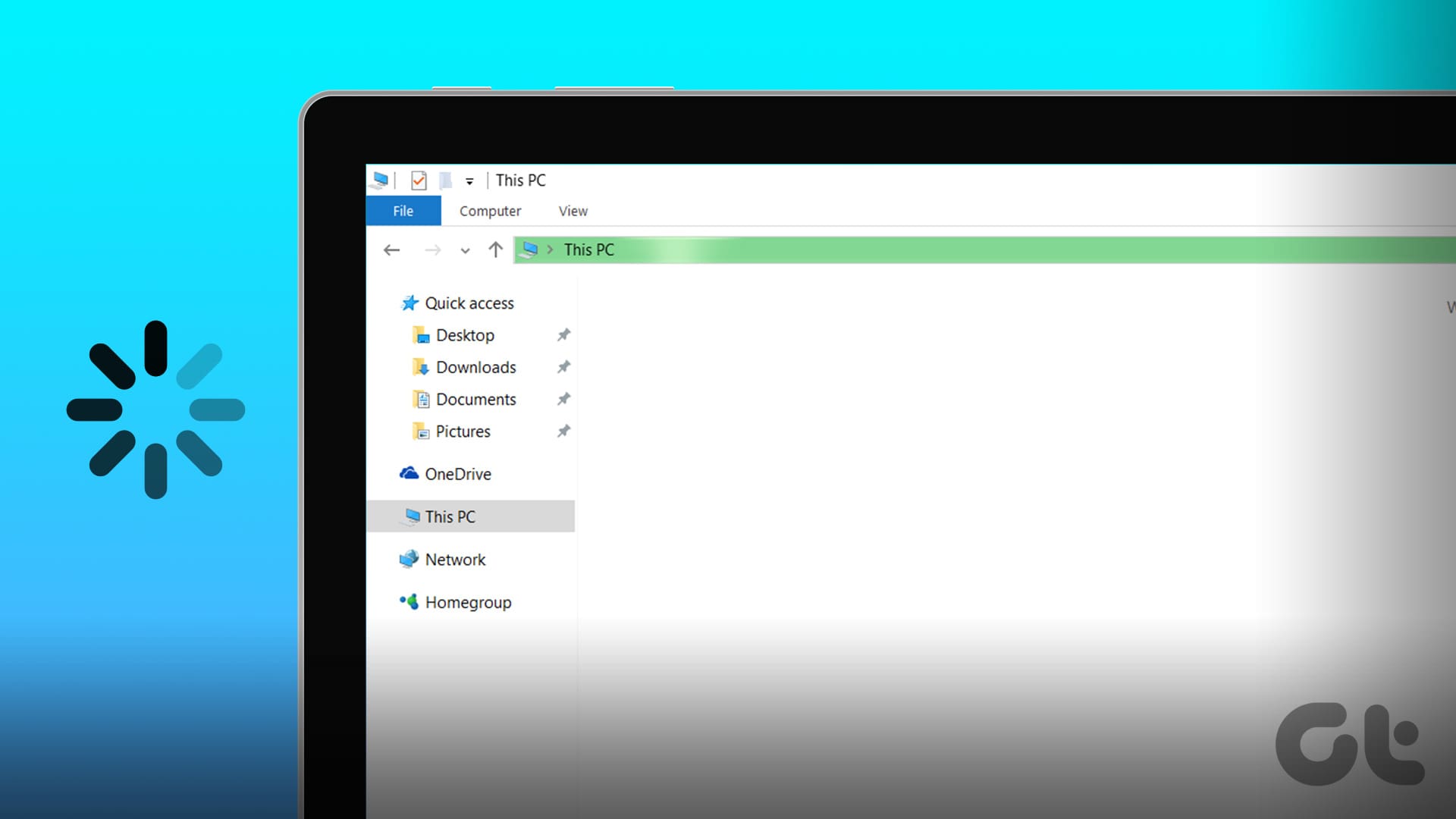Click the Forward navigation arrow
Viewport: 1456px width, 819px height.
click(x=433, y=250)
